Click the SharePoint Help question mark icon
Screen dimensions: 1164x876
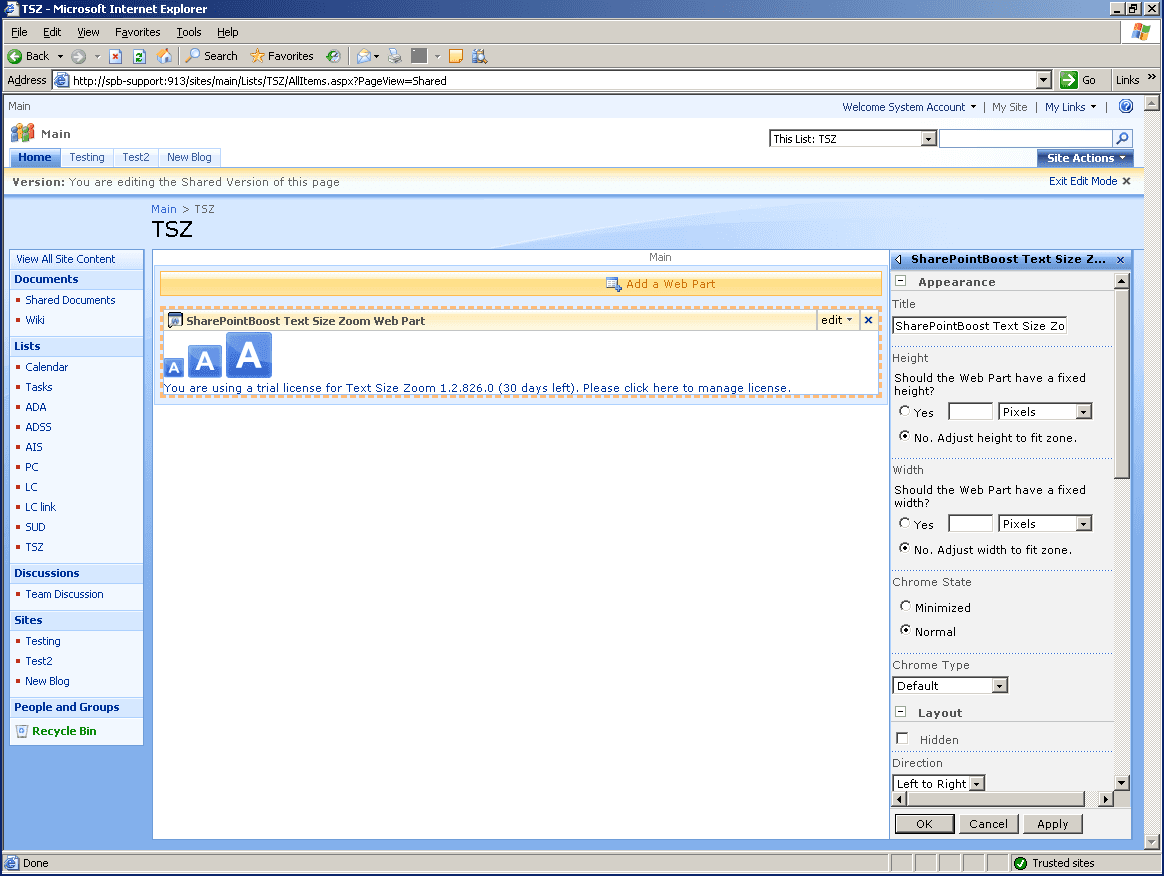coord(1125,106)
